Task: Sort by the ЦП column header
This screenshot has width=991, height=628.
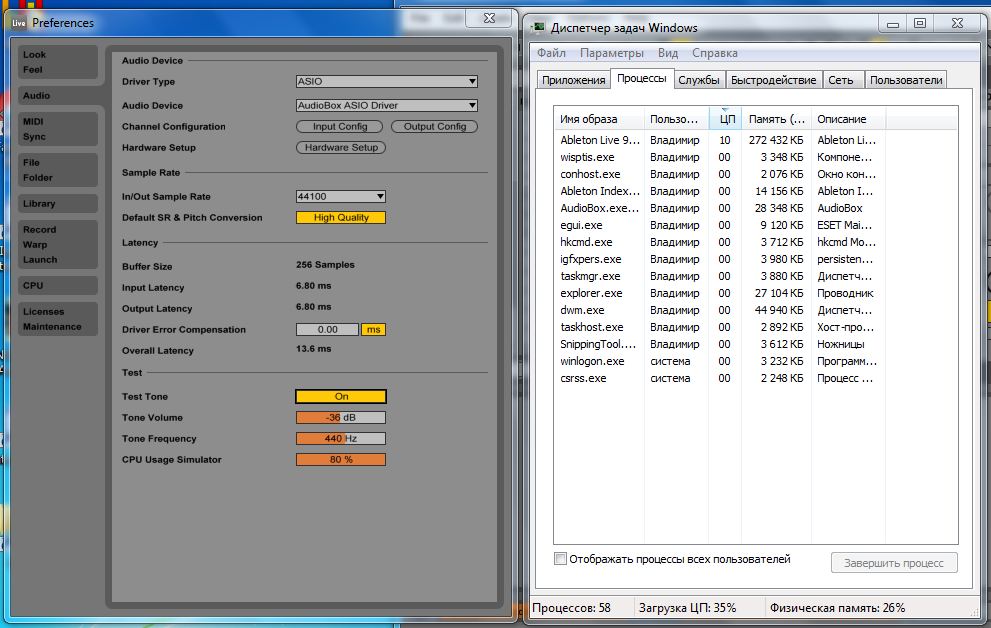Action: [726, 119]
